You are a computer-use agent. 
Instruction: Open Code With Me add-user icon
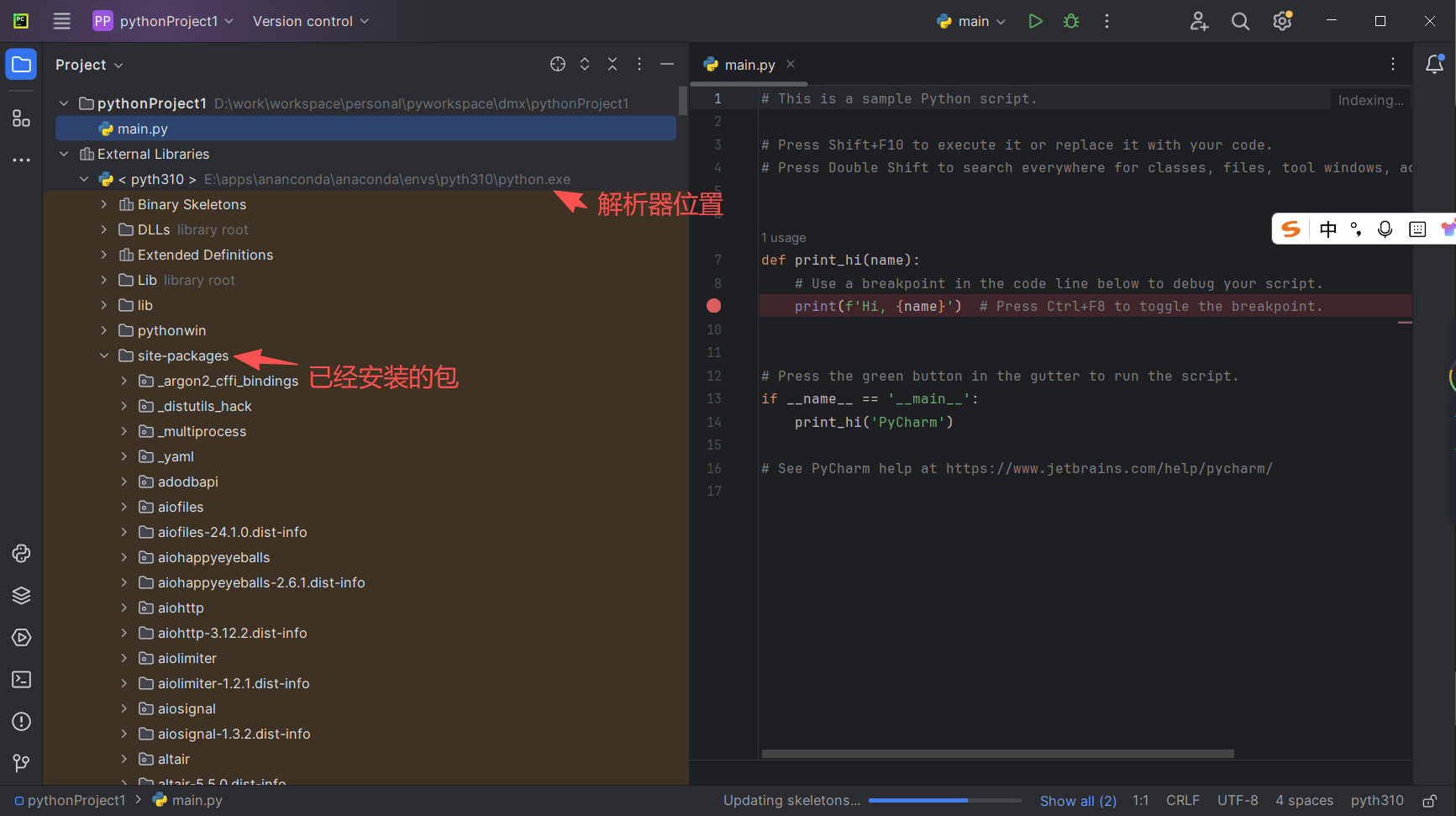1199,21
